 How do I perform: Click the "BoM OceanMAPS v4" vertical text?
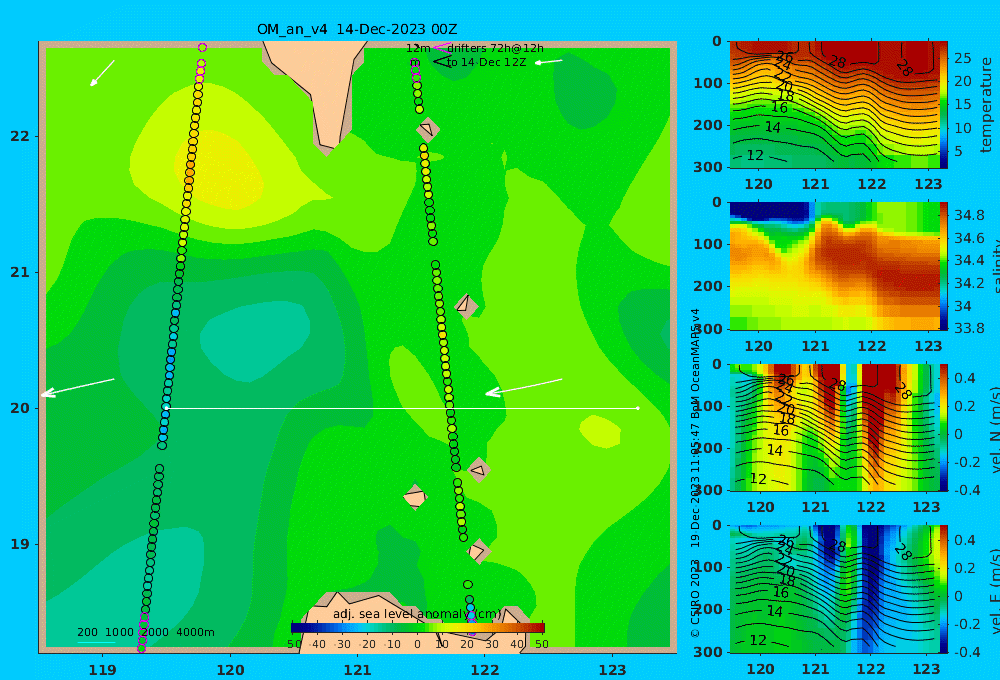tap(695, 364)
